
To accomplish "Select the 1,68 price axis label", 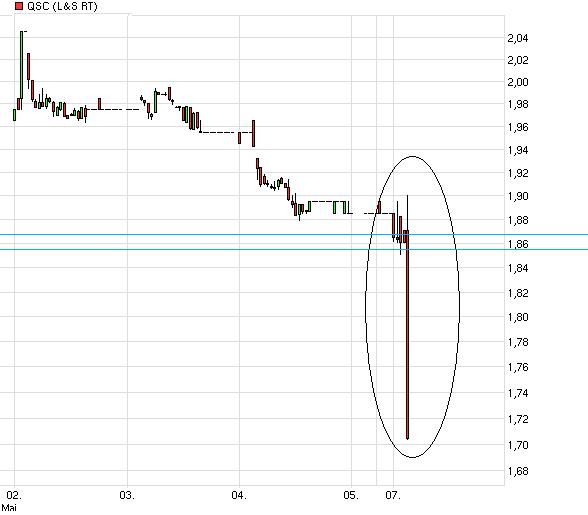I will [x=518, y=471].
